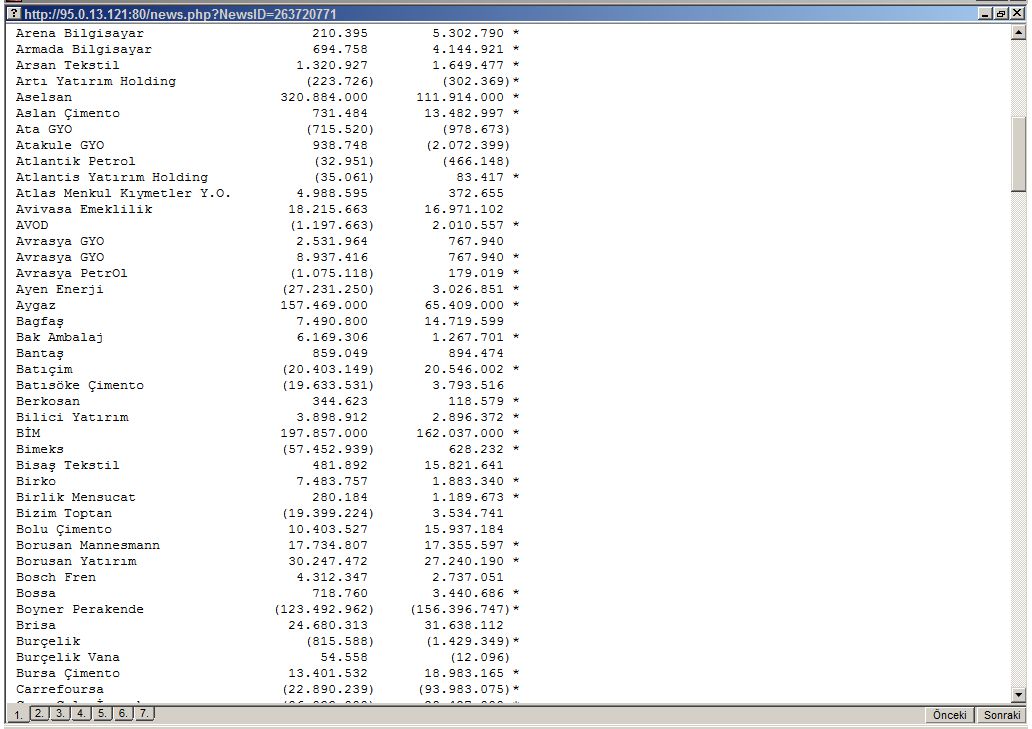Screen dimensions: 1032x729
Task: Select the BİM company name
Action: click(28, 433)
